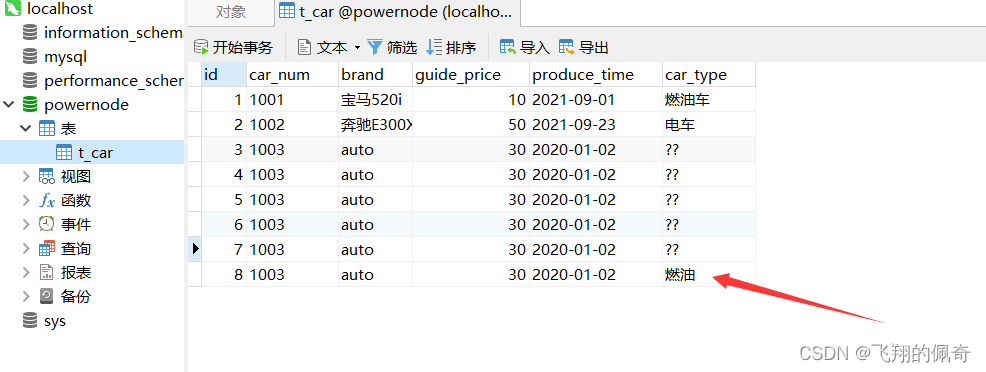The width and height of the screenshot is (986, 372).
Task: Click the guide_price 50 cell
Action: 471,124
